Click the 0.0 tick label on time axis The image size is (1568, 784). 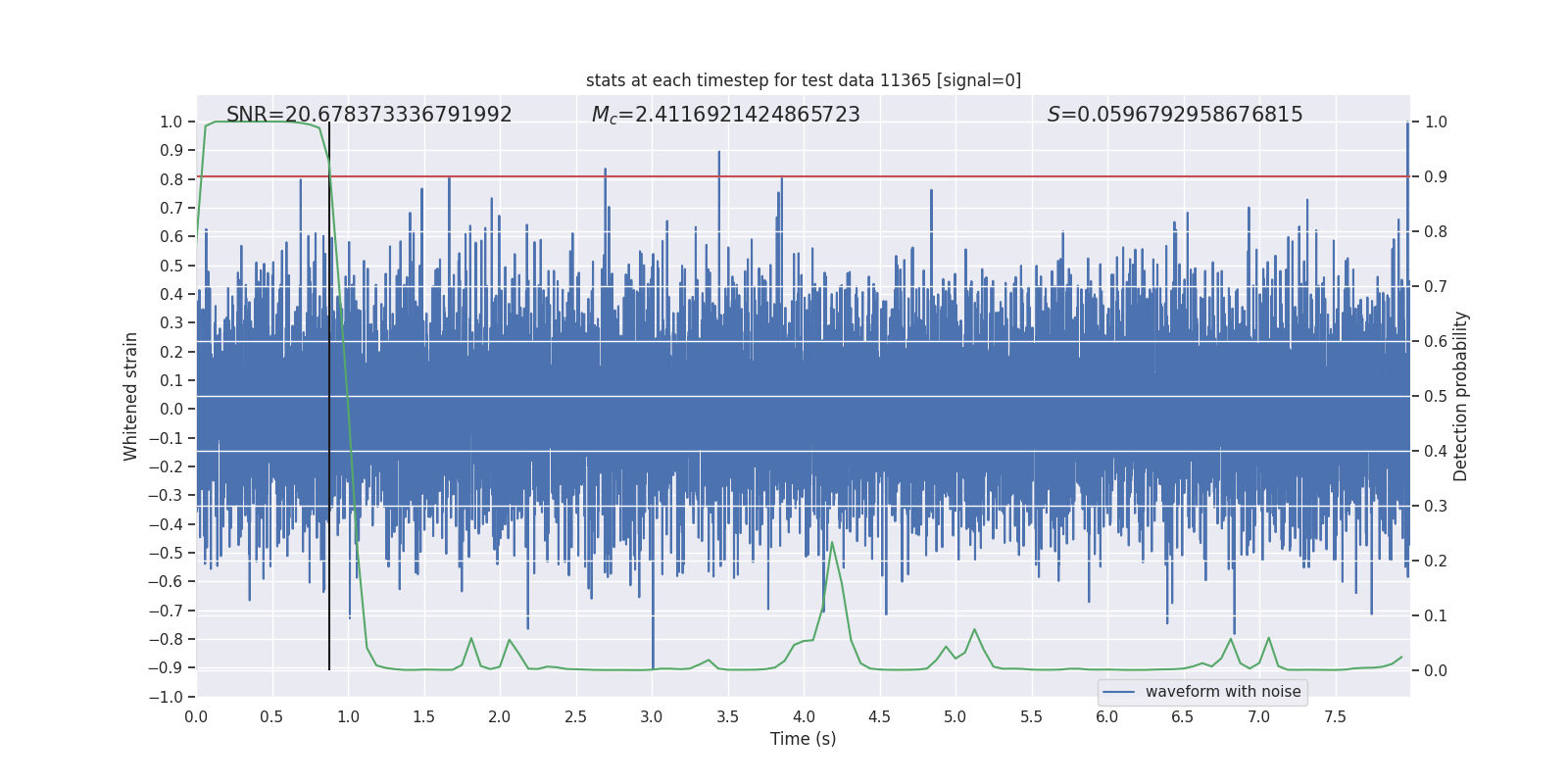[x=196, y=716]
